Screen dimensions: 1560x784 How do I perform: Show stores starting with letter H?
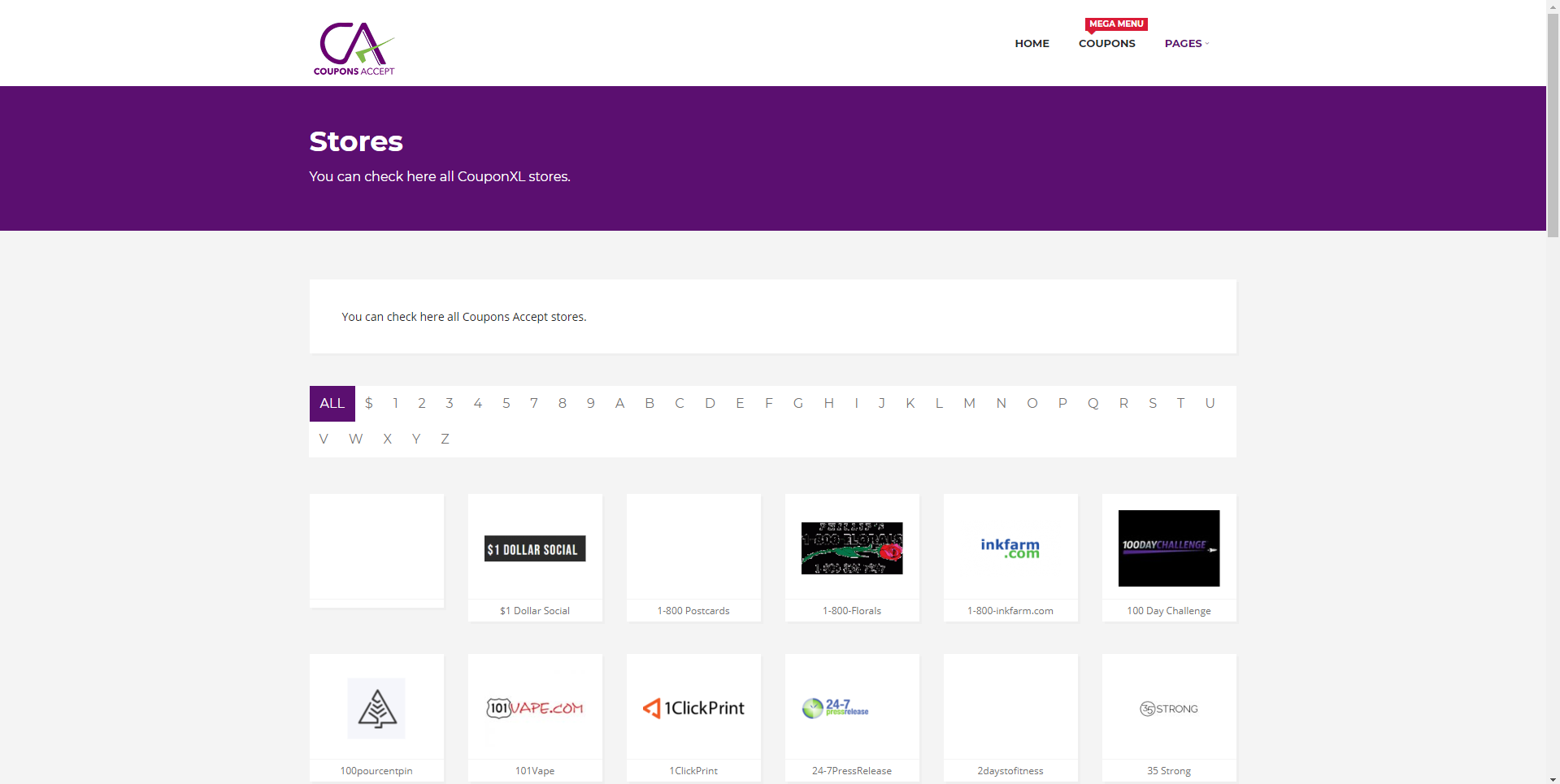829,404
